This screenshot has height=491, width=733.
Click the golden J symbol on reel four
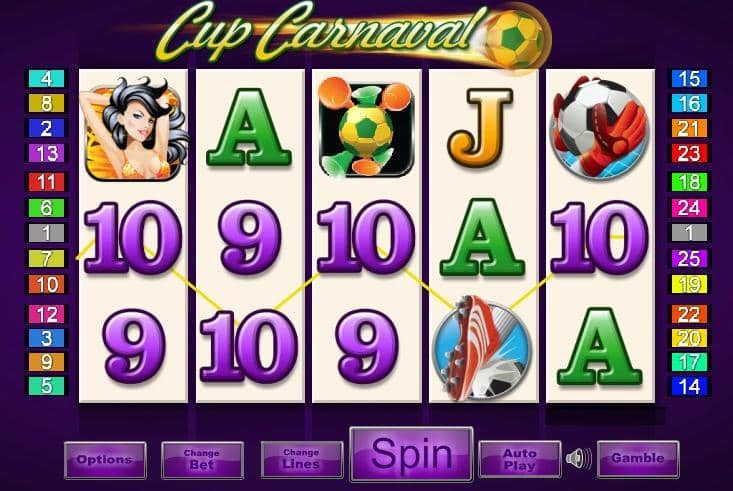click(480, 129)
